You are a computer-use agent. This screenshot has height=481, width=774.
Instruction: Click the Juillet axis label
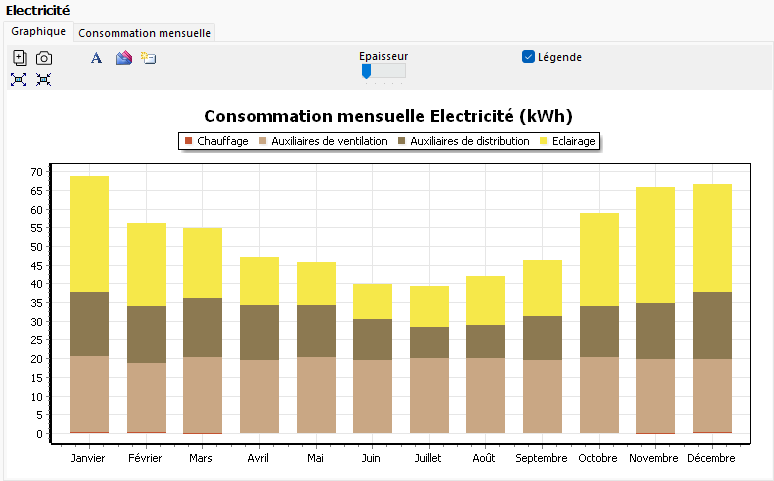point(428,458)
